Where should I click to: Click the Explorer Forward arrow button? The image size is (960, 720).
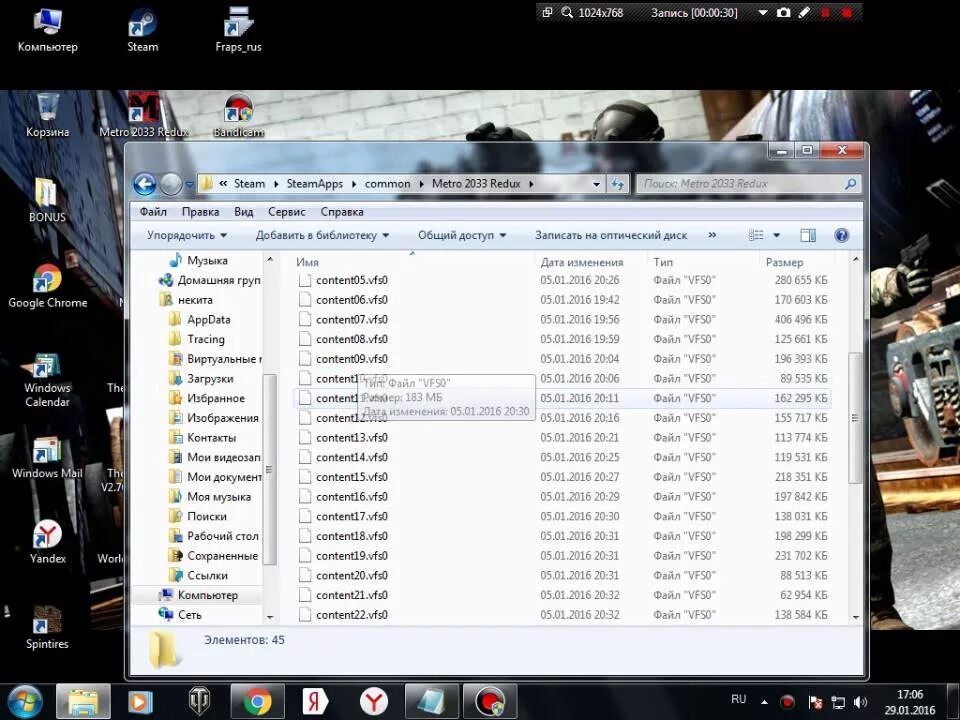[171, 184]
